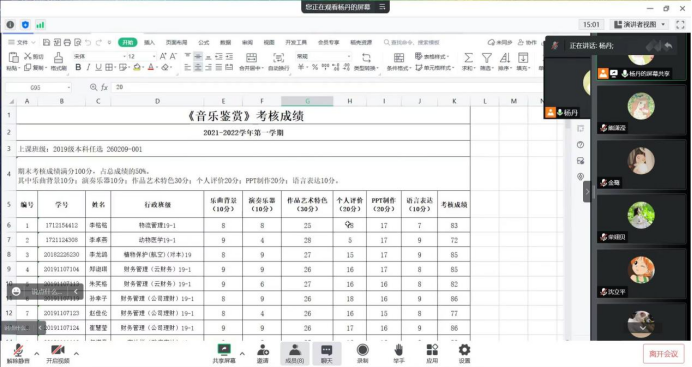The width and height of the screenshot is (692, 367).
Task: Raise hand using the 举手 icon
Action: pos(399,354)
